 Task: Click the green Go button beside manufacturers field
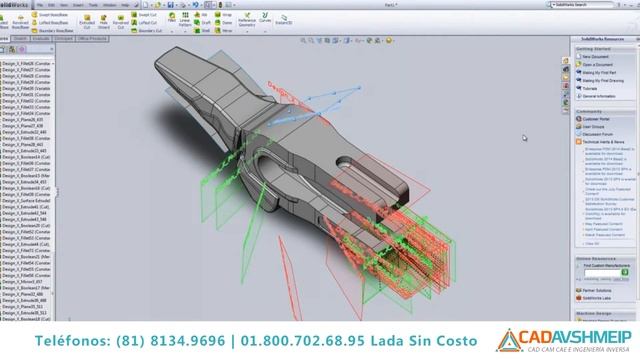624,272
